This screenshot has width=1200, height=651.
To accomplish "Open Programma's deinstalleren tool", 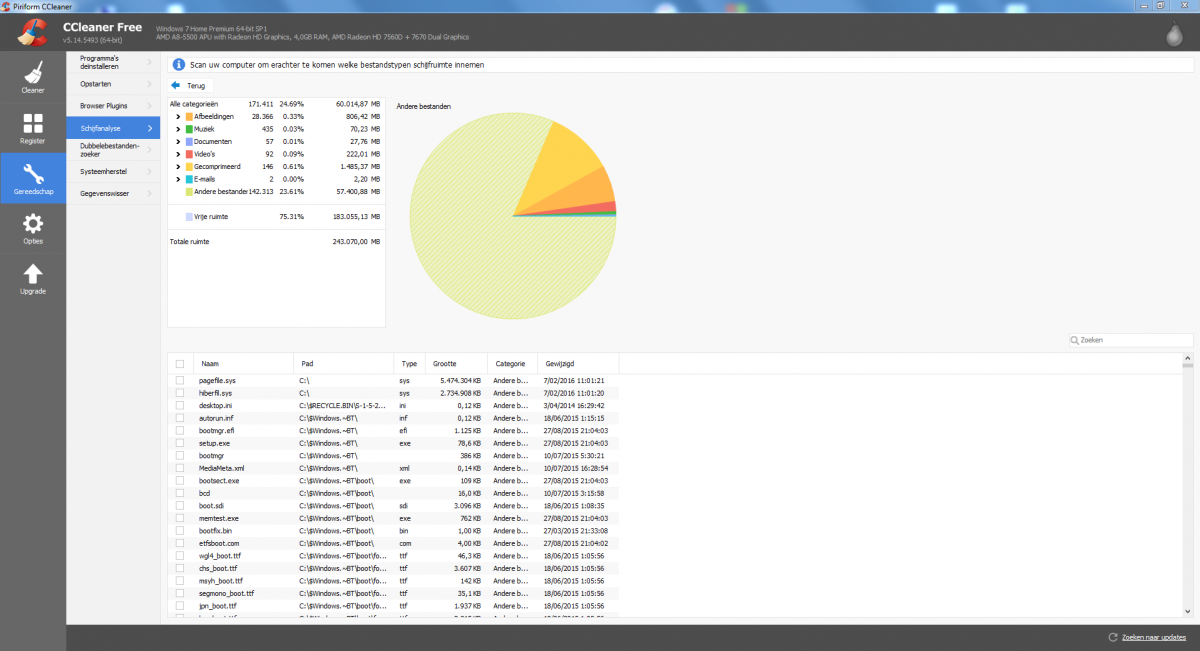I will pyautogui.click(x=113, y=62).
